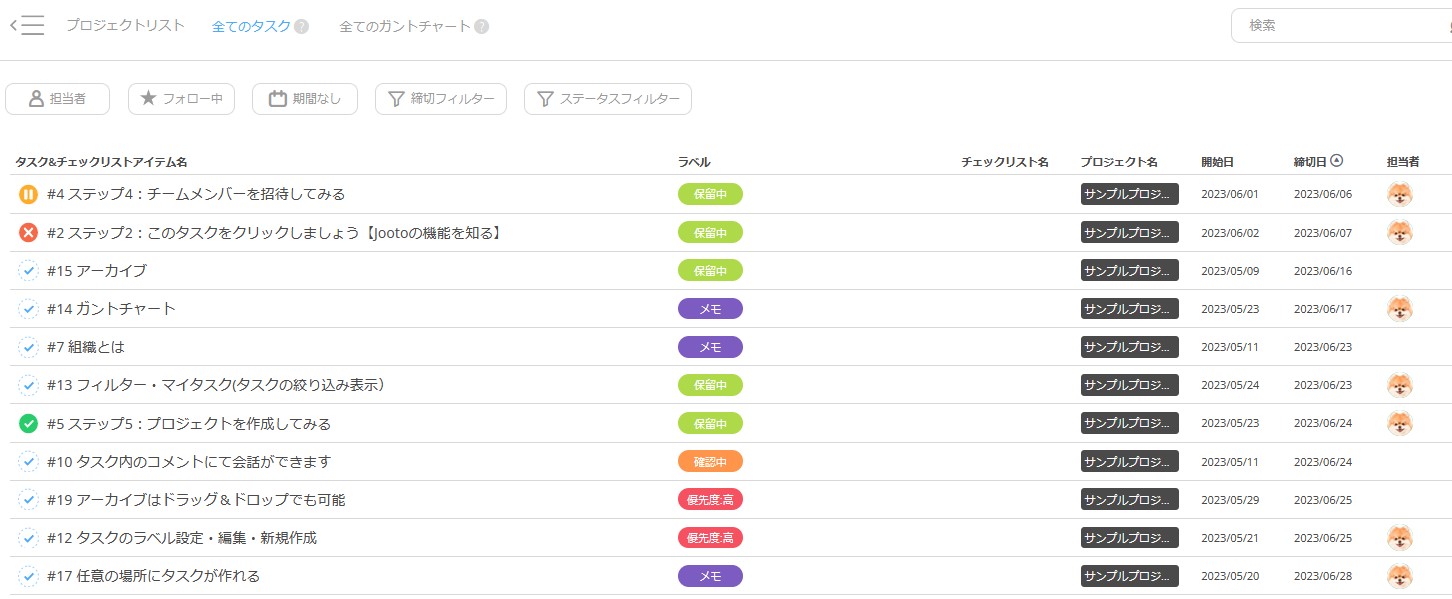
Task: Switch to the プロジェクトリスト tab
Action: (125, 26)
